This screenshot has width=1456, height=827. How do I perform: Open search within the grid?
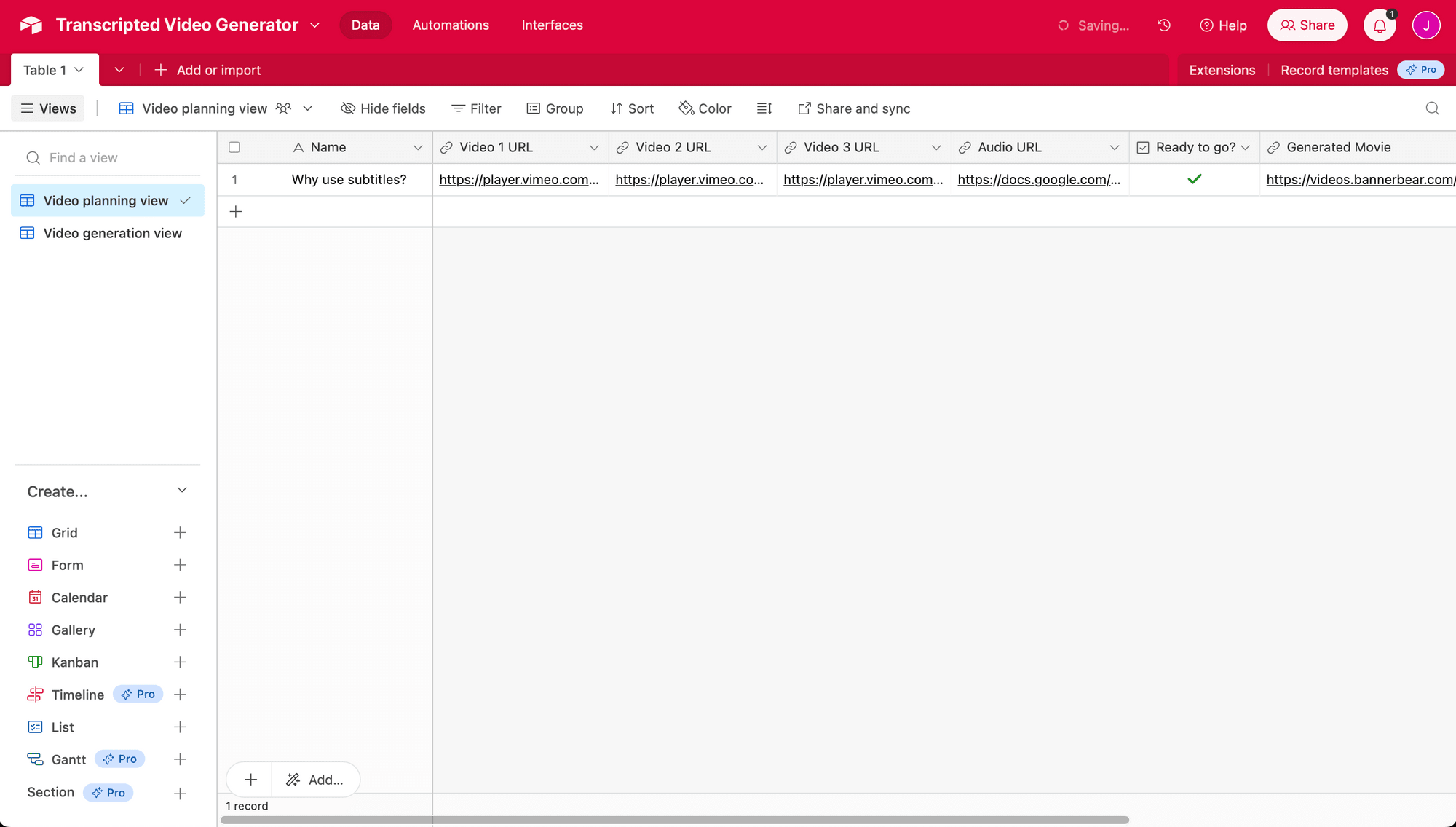click(x=1431, y=108)
